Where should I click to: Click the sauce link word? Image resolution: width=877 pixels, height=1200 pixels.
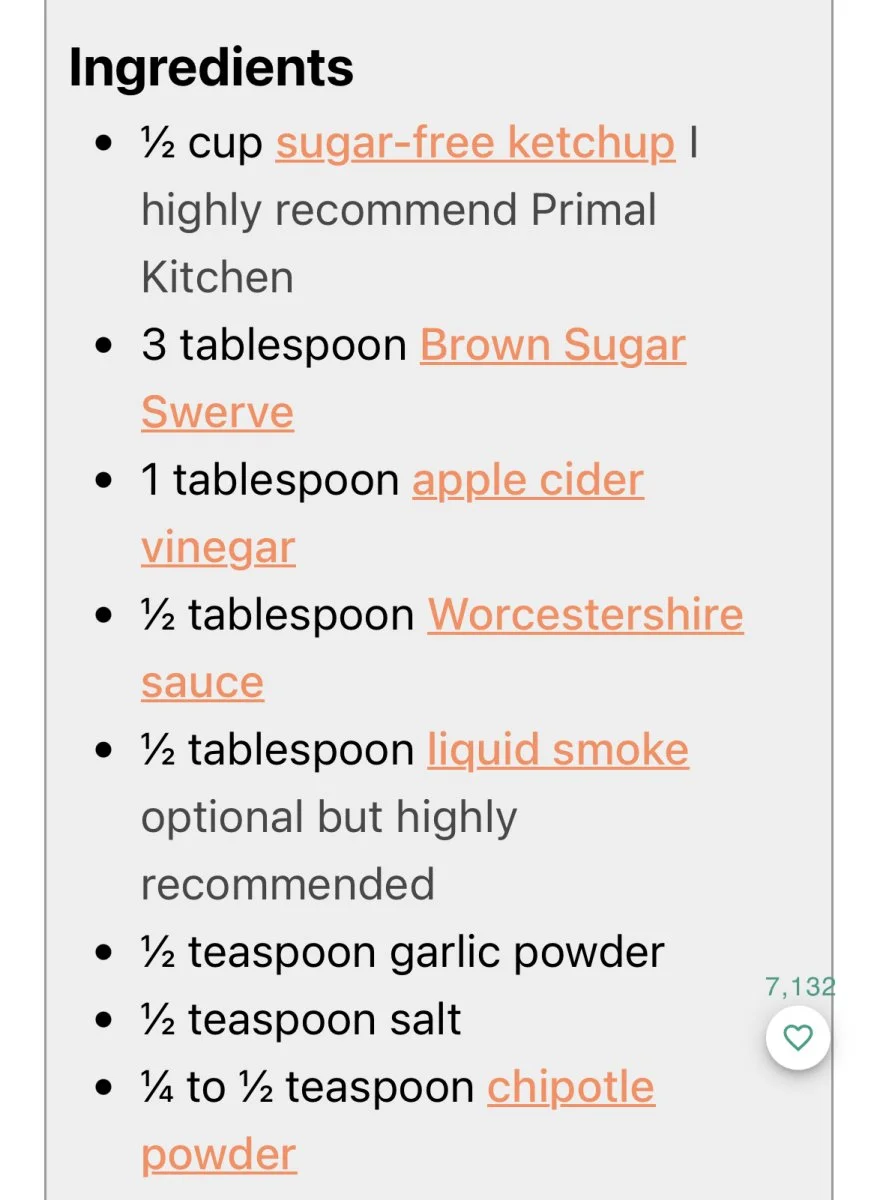pyautogui.click(x=202, y=684)
